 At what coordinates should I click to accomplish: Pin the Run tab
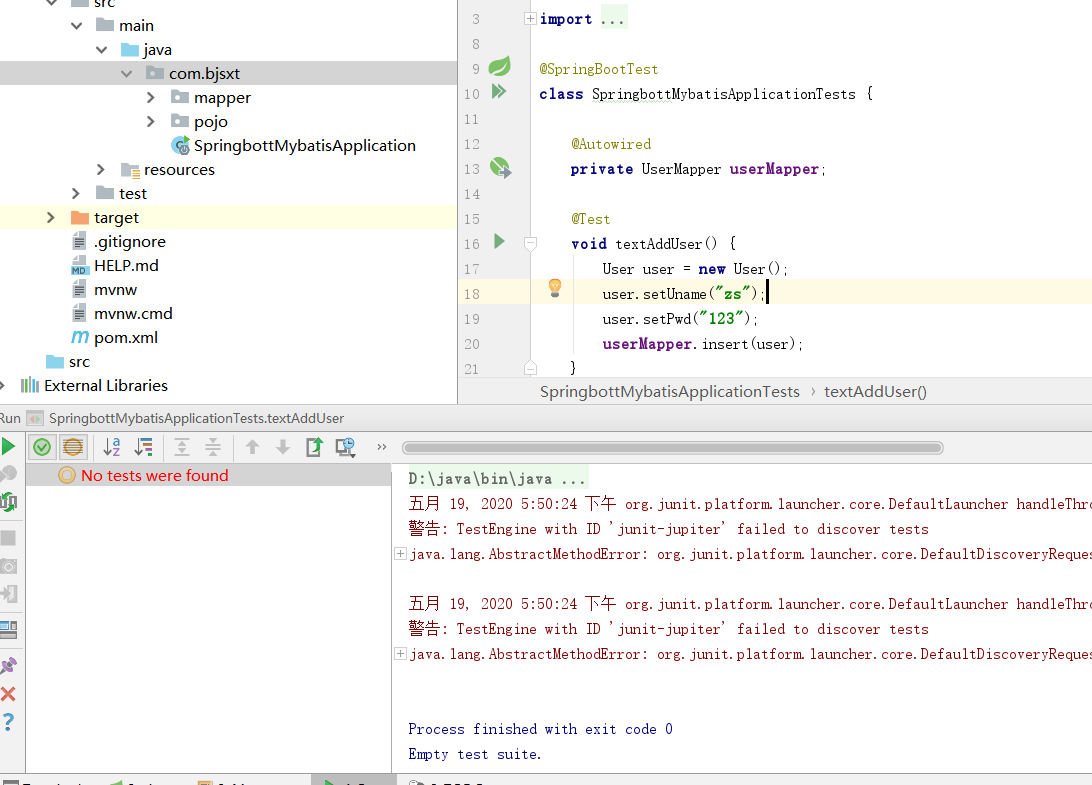click(x=8, y=666)
